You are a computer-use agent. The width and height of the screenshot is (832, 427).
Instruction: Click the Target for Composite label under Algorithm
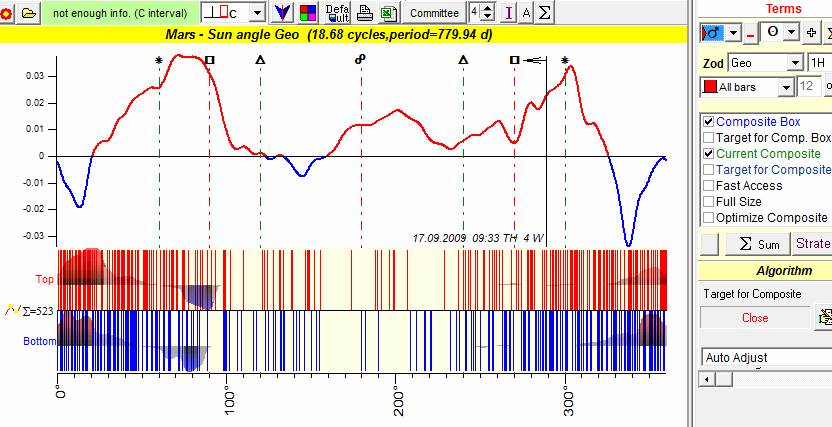pos(752,294)
